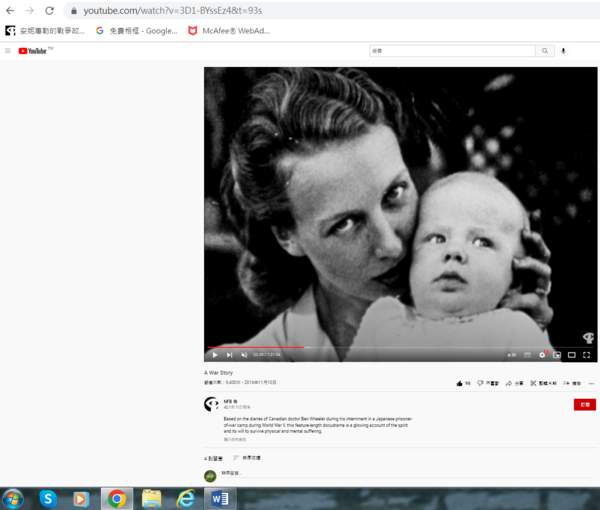Viewport: 600px width, 510px height.
Task: Open the media player taskbar icon
Action: pos(81,499)
